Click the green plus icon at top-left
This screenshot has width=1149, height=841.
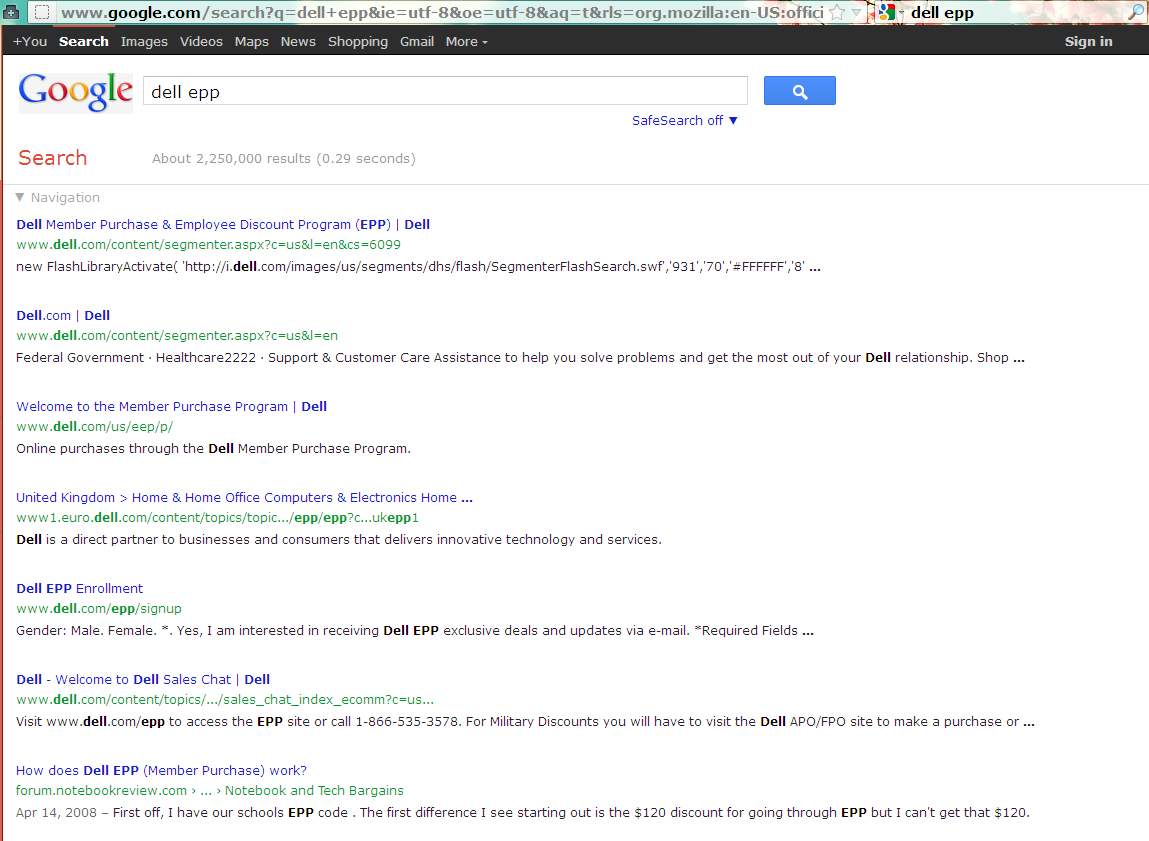pyautogui.click(x=11, y=13)
